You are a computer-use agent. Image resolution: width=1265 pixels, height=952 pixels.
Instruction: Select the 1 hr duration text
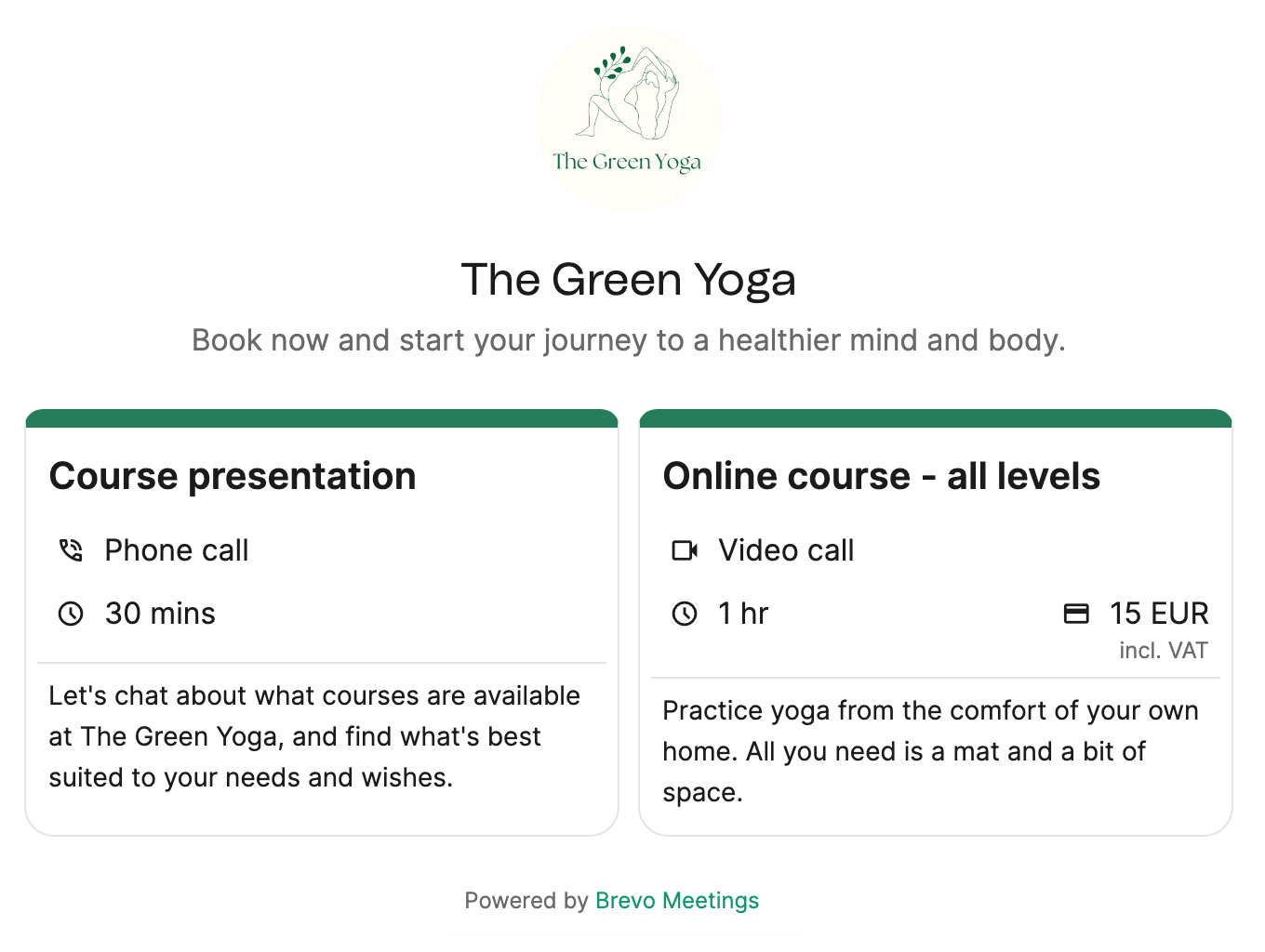point(743,614)
